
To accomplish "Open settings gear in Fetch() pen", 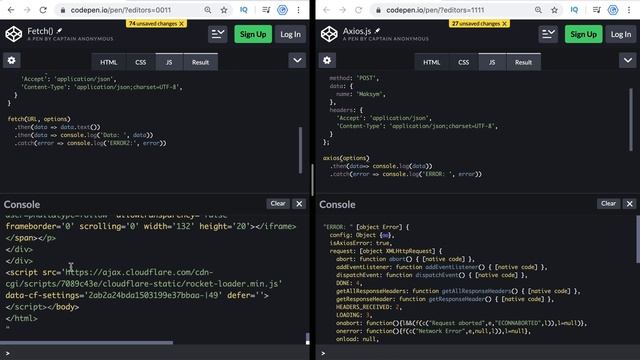I will (11, 60).
